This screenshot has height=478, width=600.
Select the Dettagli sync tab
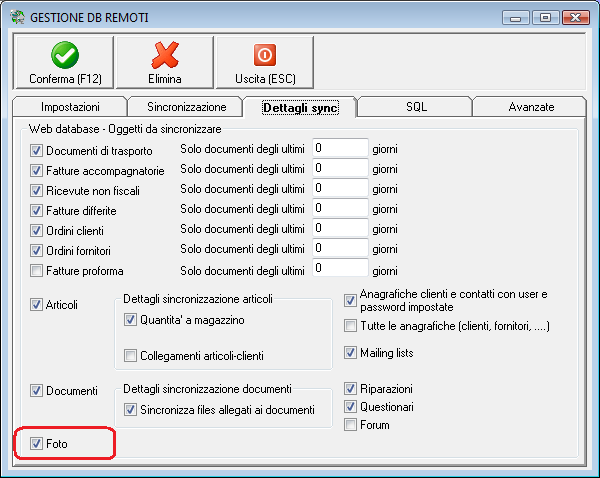(x=300, y=108)
